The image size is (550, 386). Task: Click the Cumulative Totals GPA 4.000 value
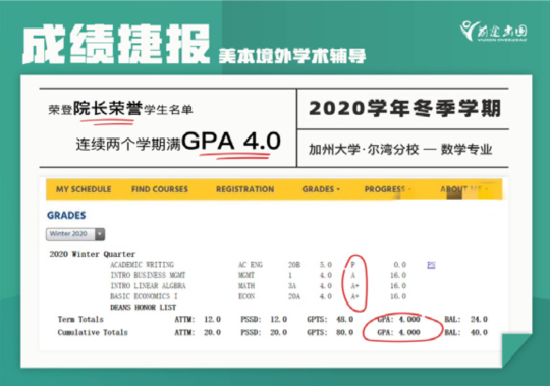pos(409,332)
